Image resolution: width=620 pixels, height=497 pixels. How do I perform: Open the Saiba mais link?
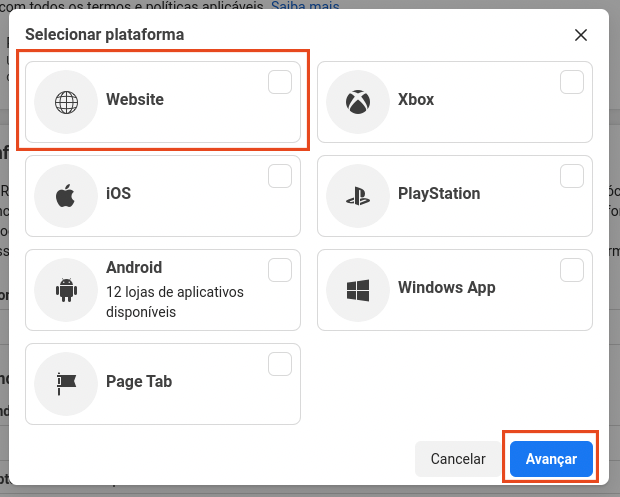click(305, 6)
